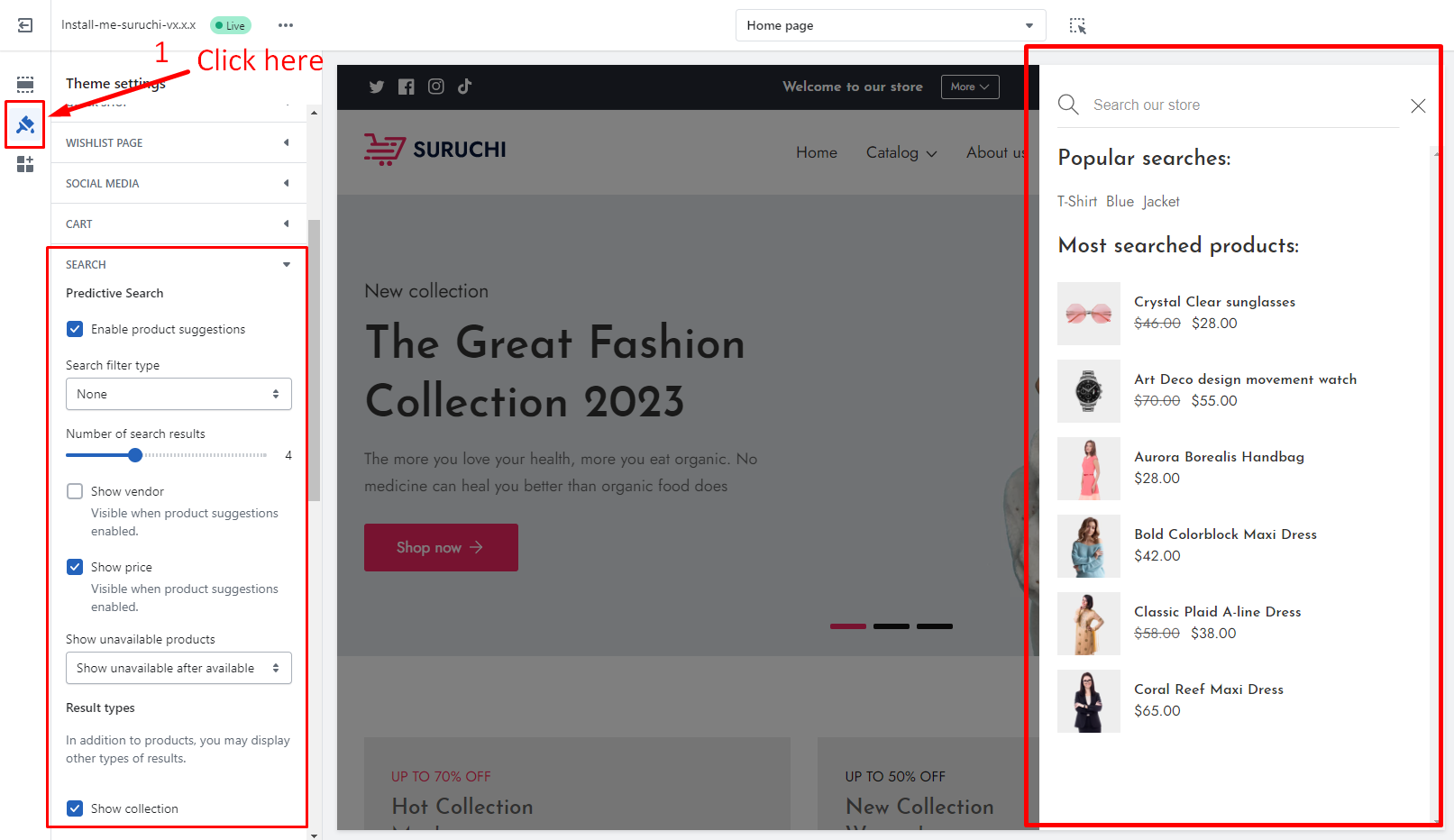Open the Instagram icon in header
The image size is (1454, 840).
(x=435, y=87)
